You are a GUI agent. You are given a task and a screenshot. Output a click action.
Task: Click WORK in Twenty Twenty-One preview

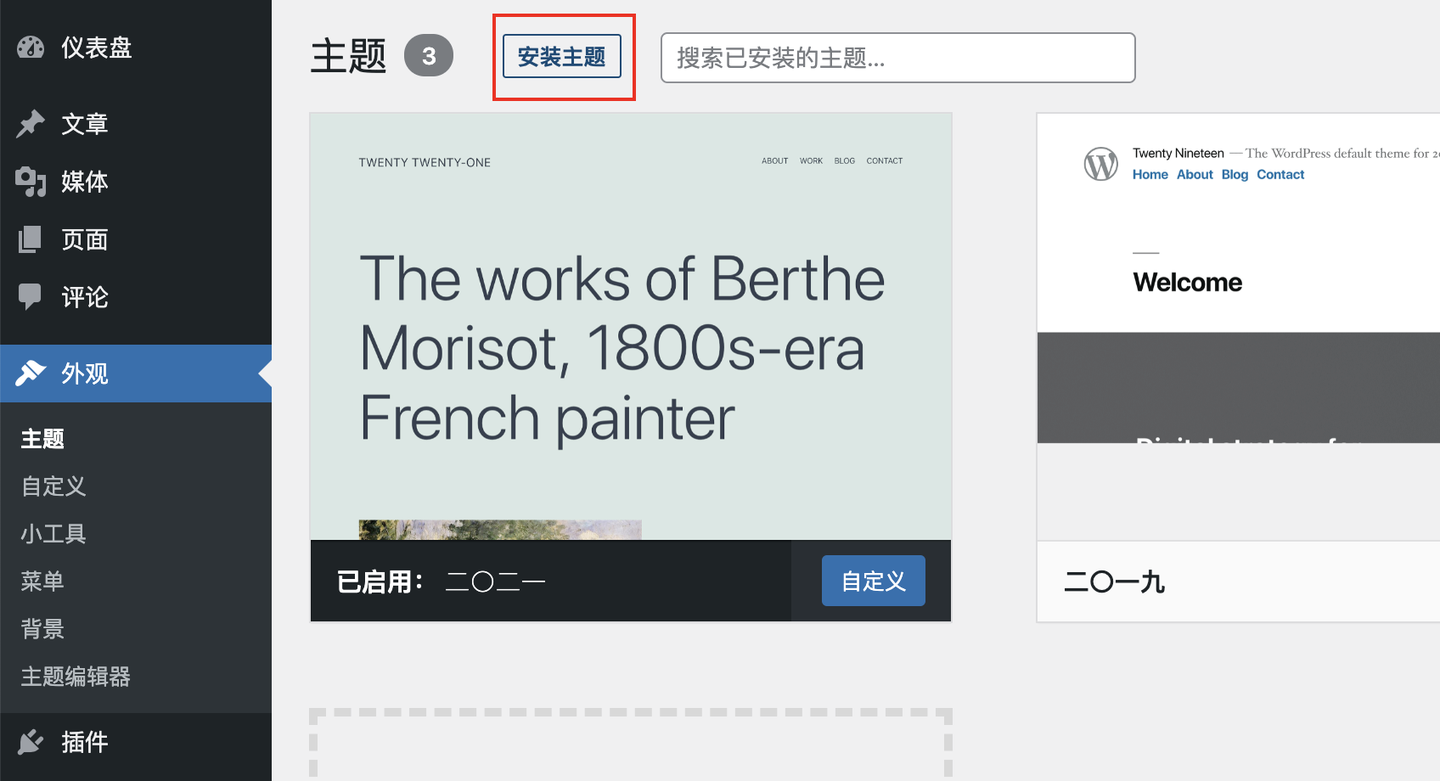811,161
